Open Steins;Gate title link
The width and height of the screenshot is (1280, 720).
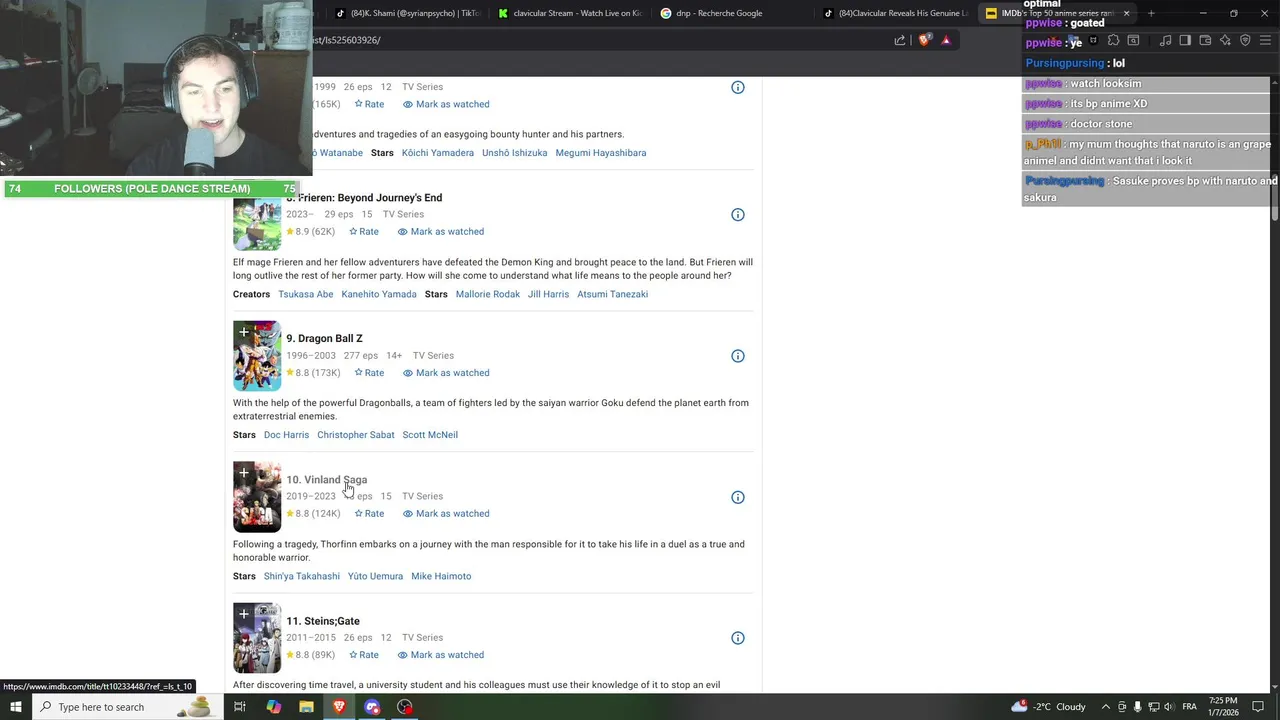tap(323, 621)
